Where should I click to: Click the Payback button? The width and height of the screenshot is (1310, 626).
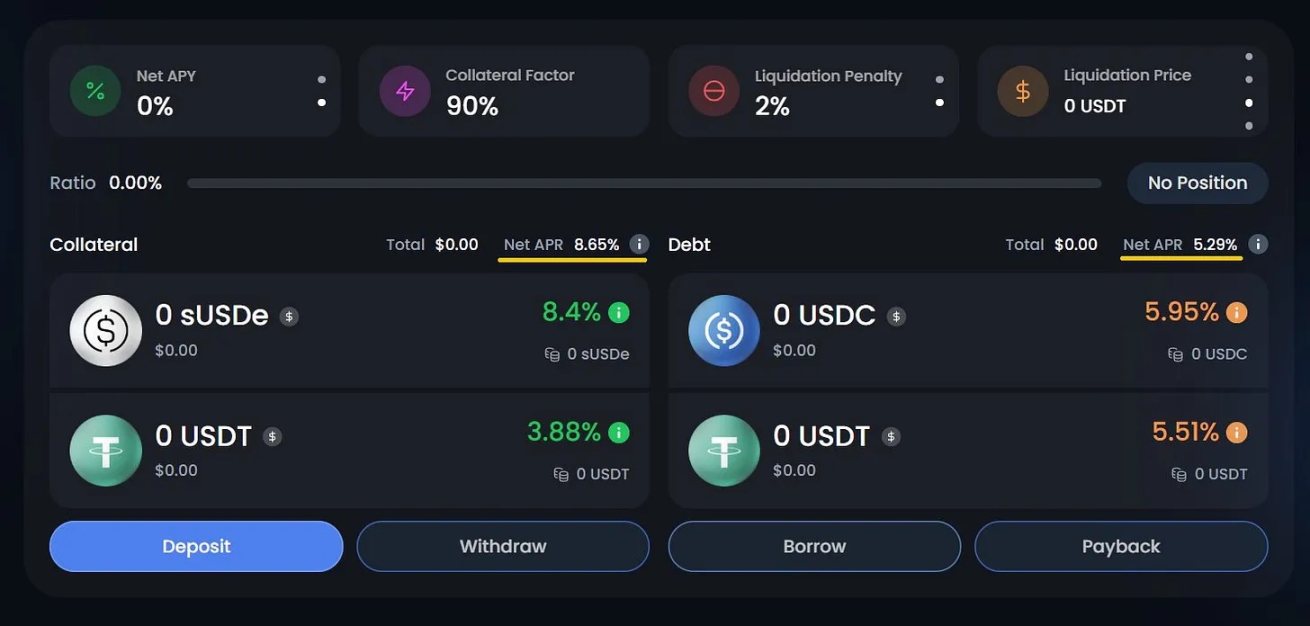(x=1120, y=546)
